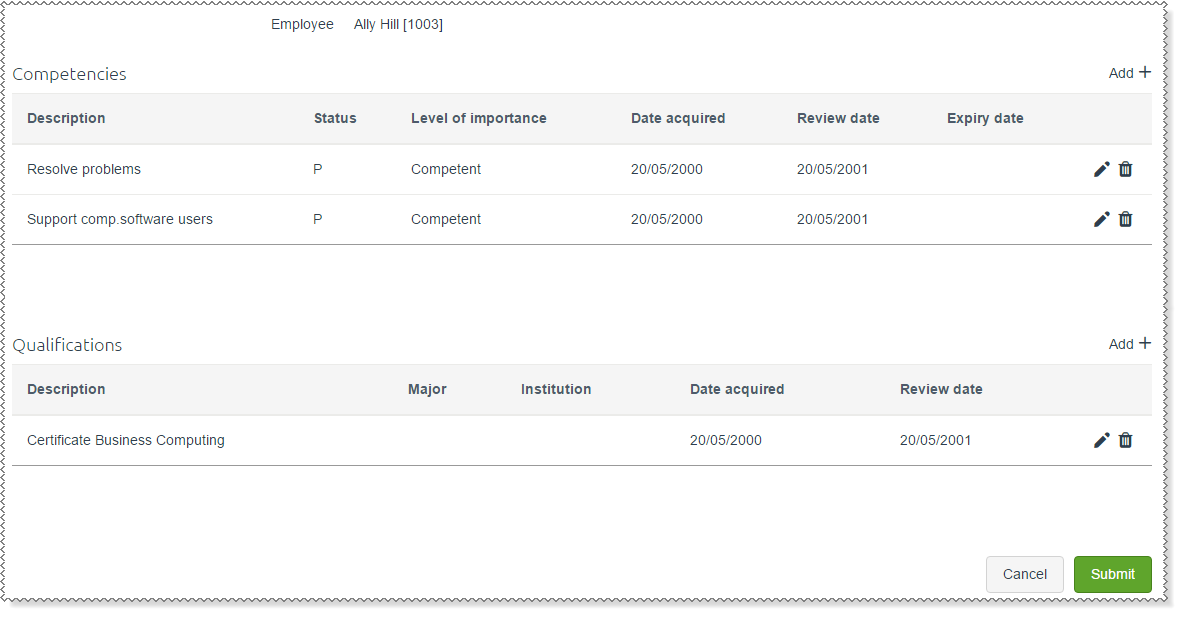Click the Institution column header
The width and height of the screenshot is (1184, 618).
556,389
